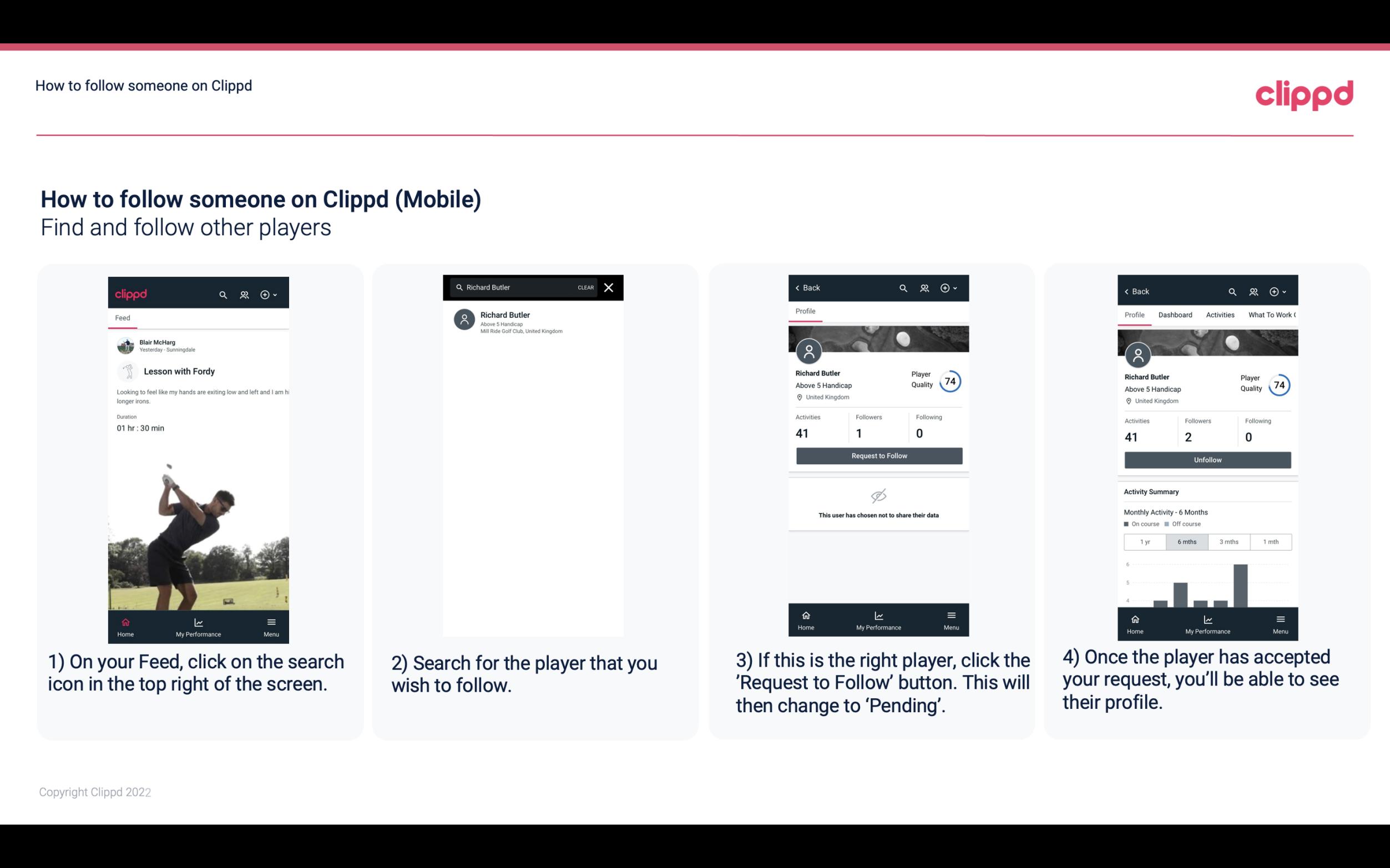Click the Unfollow button on accepted profile
Viewport: 1390px width, 868px height.
point(1207,459)
